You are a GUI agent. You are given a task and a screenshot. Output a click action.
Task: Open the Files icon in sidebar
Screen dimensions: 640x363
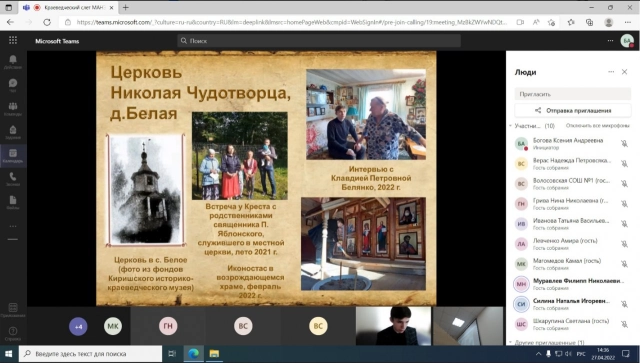(13, 202)
